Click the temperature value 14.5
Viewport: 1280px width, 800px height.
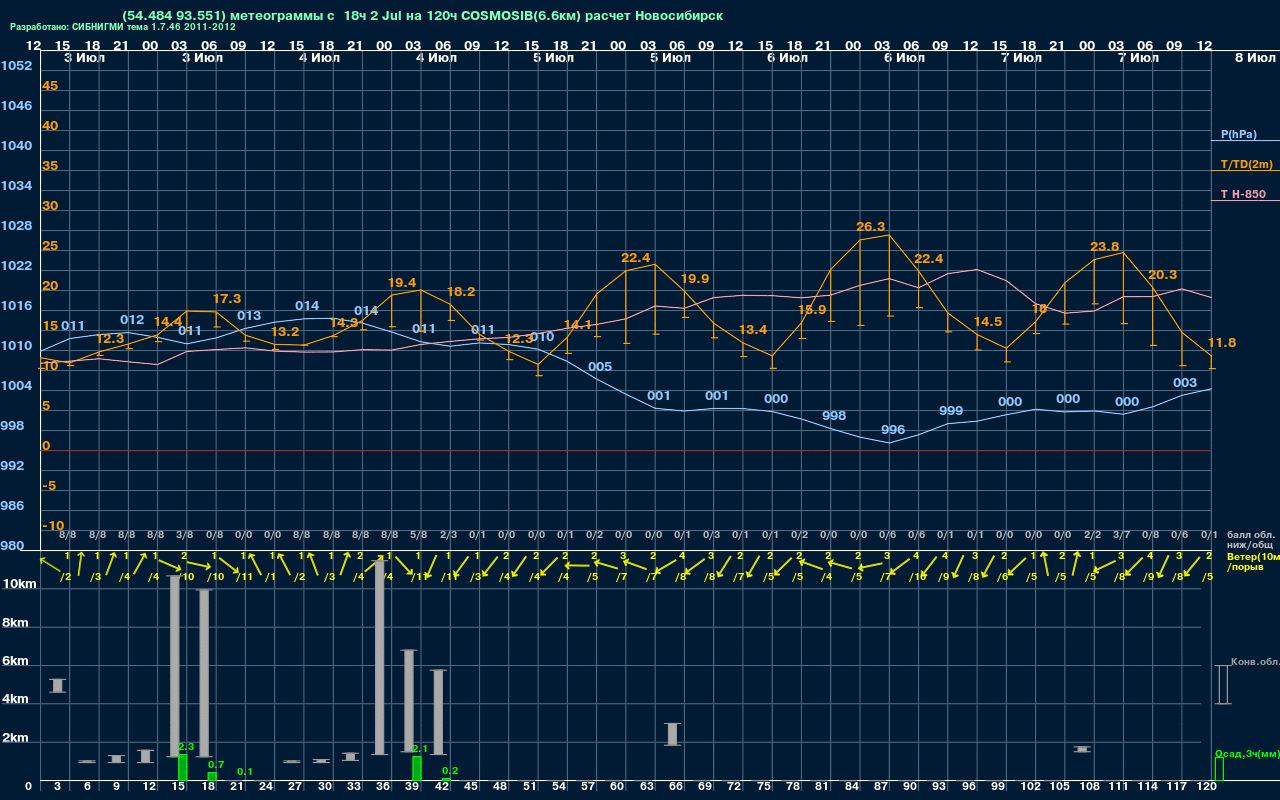(x=988, y=322)
